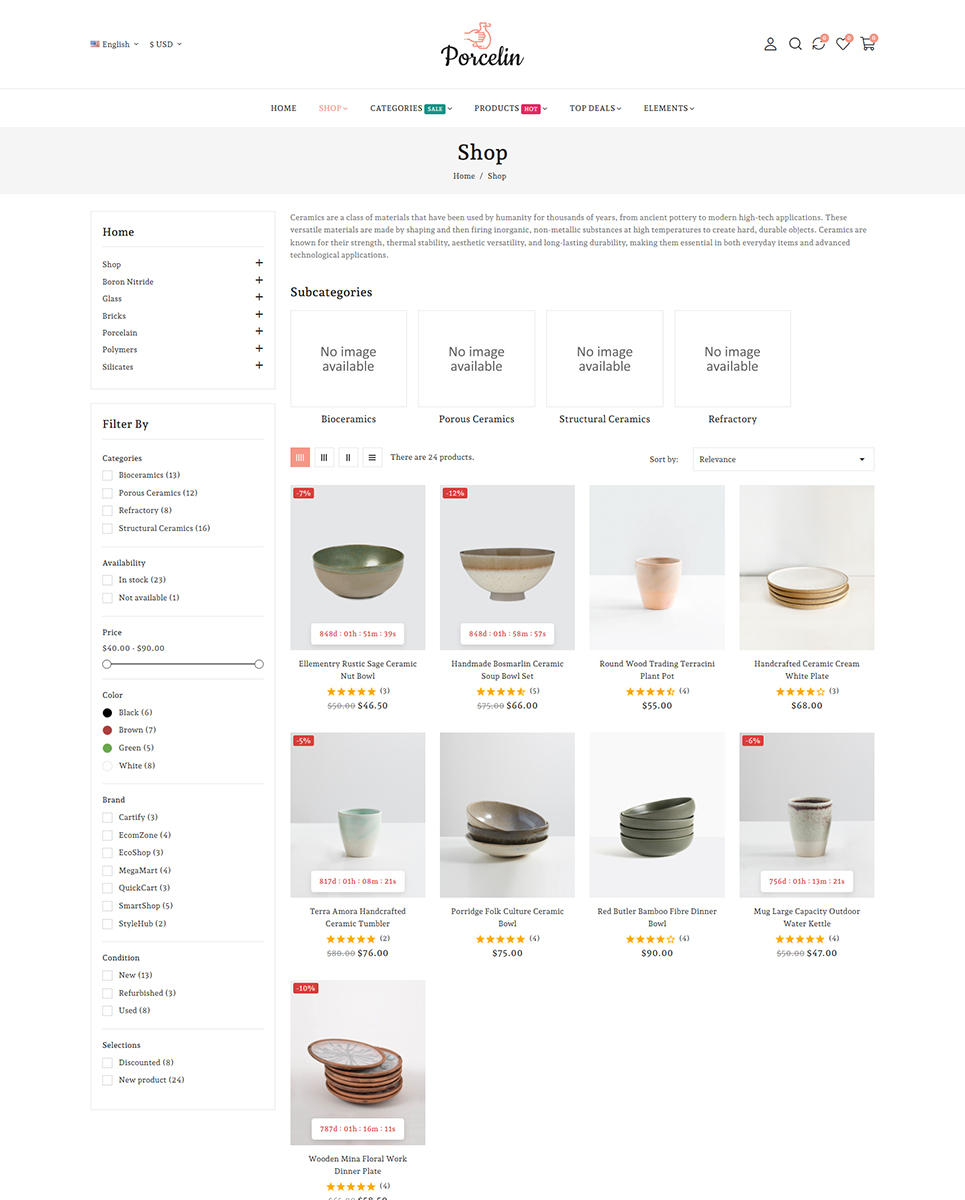Tick the Discounted selection checkbox
Image resolution: width=965 pixels, height=1200 pixels.
107,1062
